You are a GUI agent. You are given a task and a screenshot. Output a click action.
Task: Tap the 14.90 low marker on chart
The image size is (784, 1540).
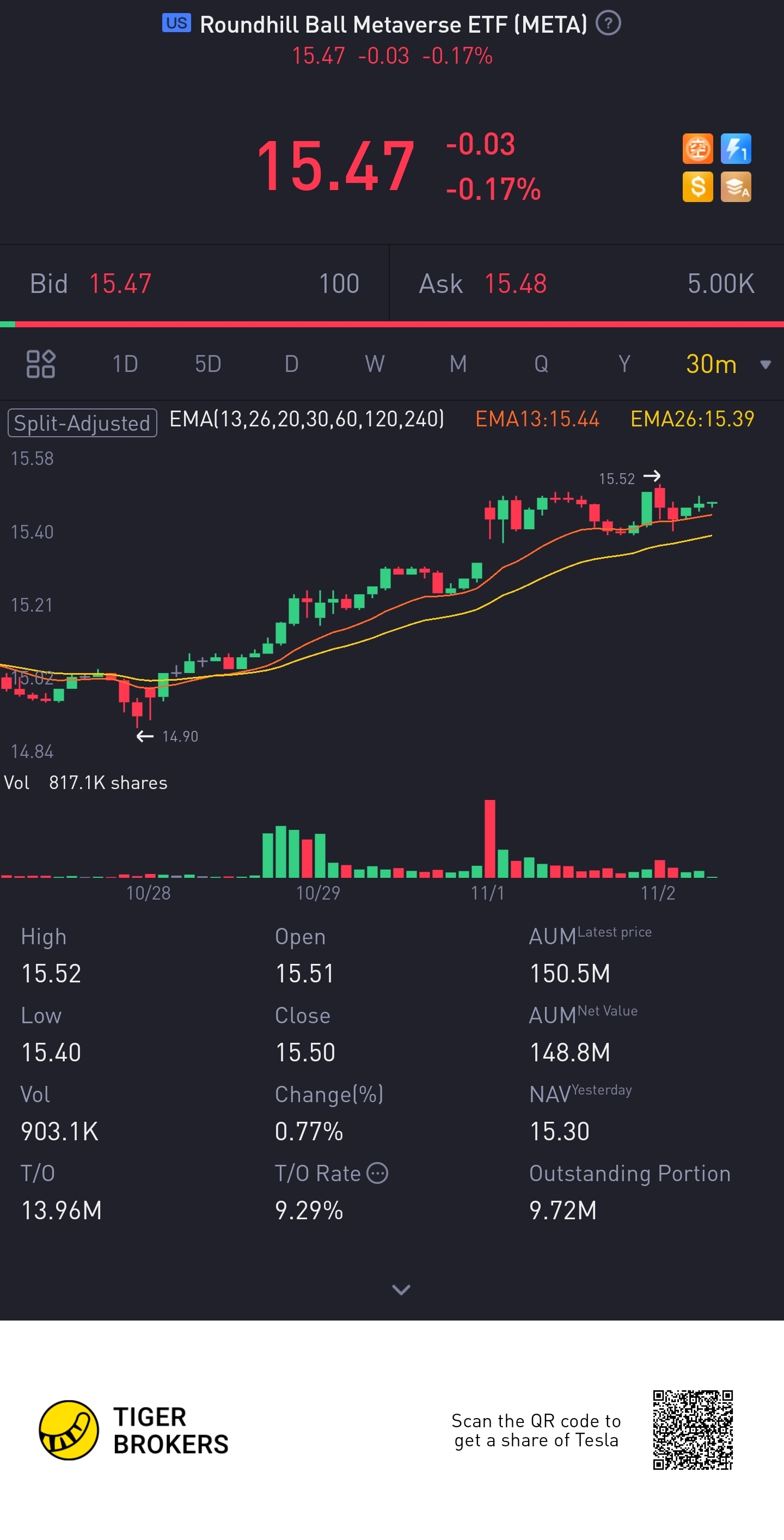pyautogui.click(x=168, y=736)
